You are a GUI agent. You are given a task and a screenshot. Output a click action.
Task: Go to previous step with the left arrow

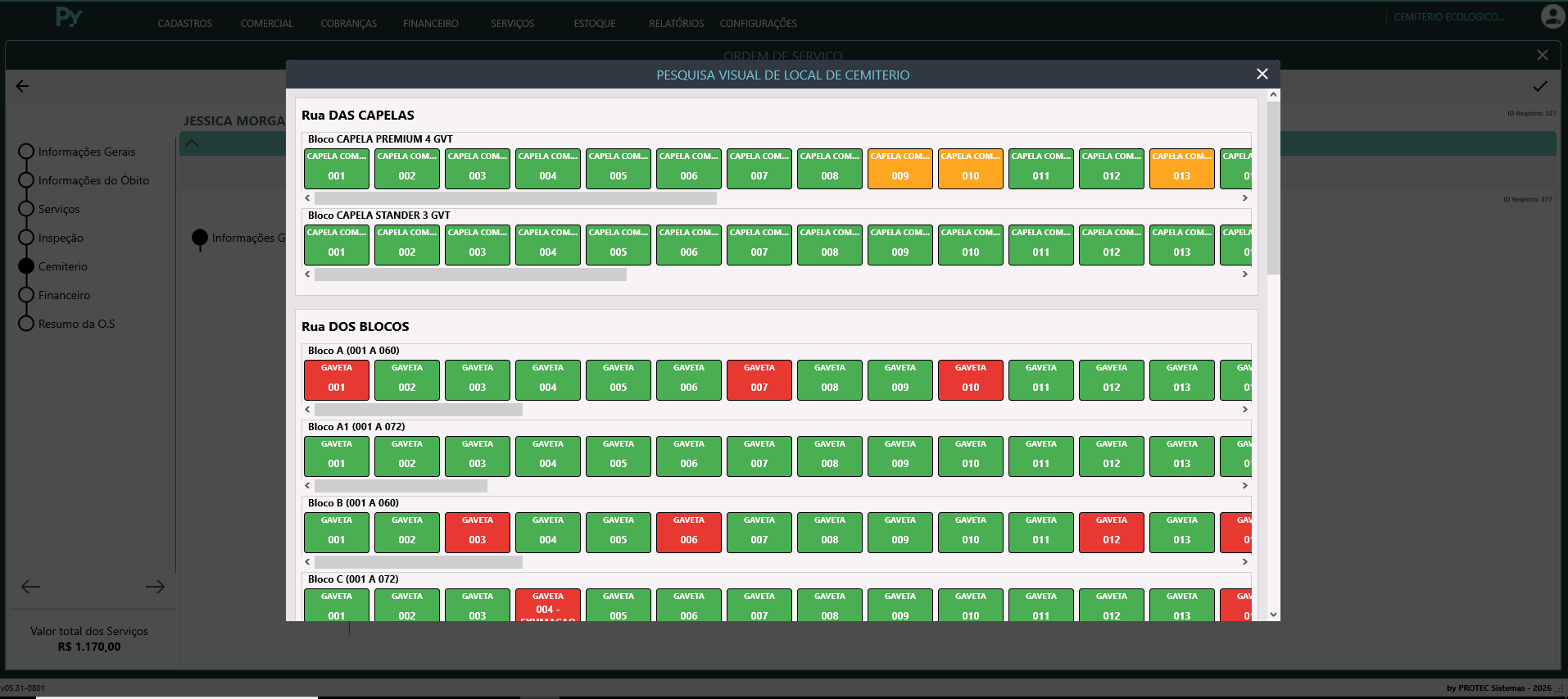click(x=31, y=586)
